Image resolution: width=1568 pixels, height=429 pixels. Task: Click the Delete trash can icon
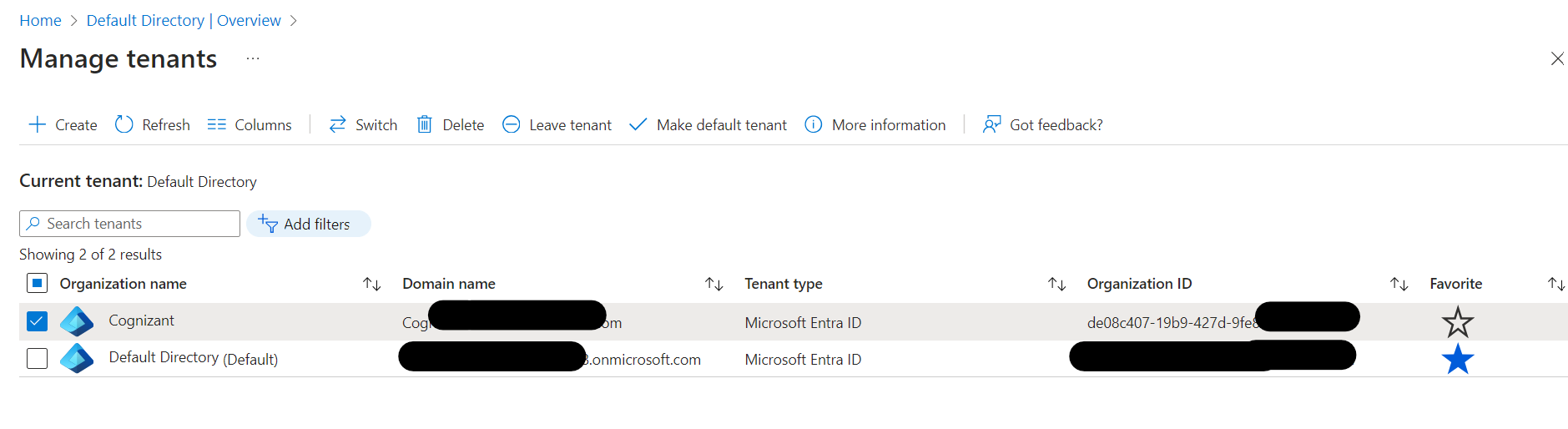[x=424, y=124]
